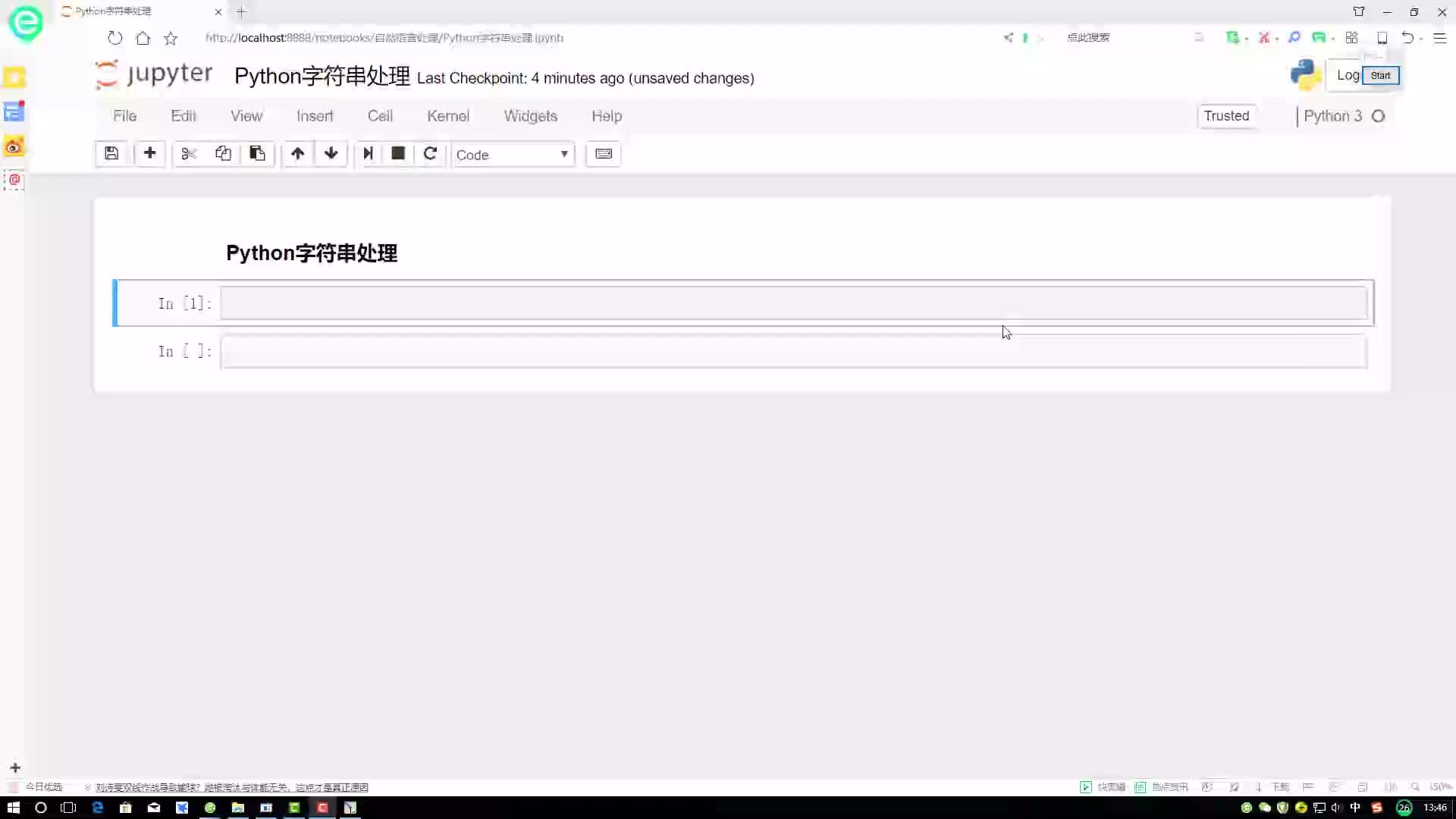Open the View menu

coord(246,116)
